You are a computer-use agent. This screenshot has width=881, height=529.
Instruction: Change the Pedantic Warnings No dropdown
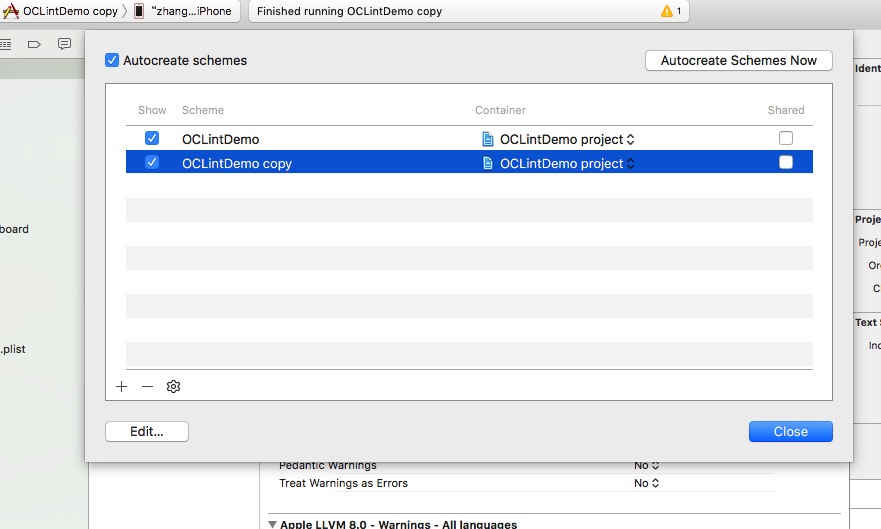coord(646,466)
